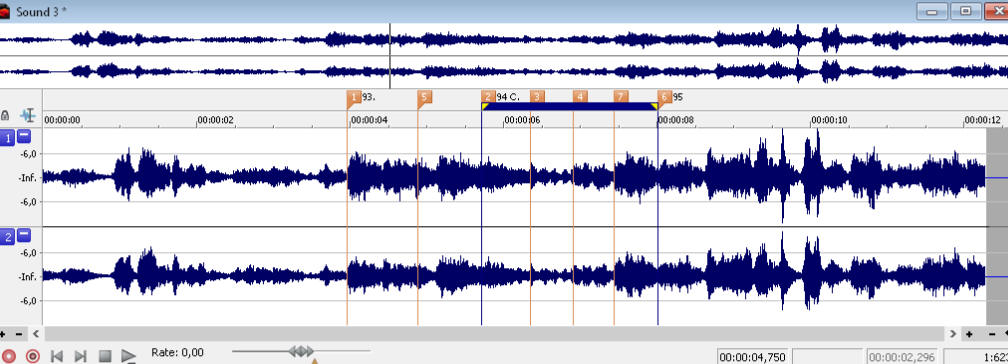
Task: Click marker 5 on the ruler
Action: coord(424,98)
